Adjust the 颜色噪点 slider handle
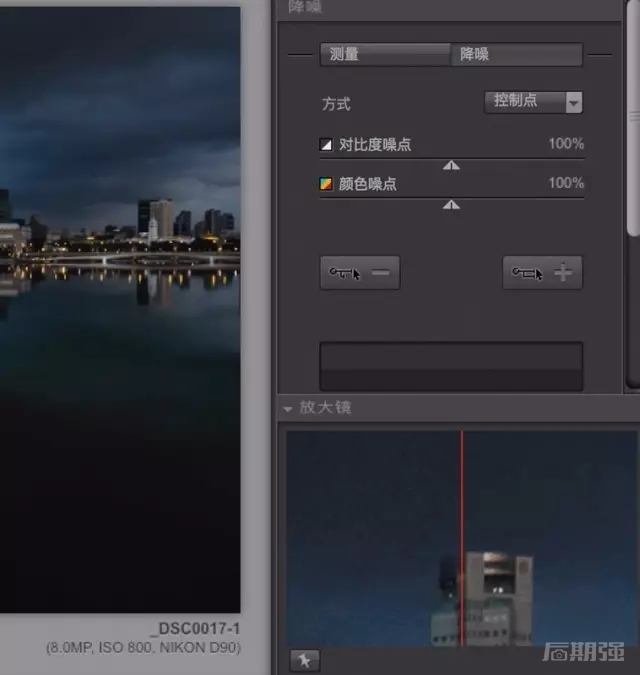Viewport: 640px width, 675px height. pos(451,204)
